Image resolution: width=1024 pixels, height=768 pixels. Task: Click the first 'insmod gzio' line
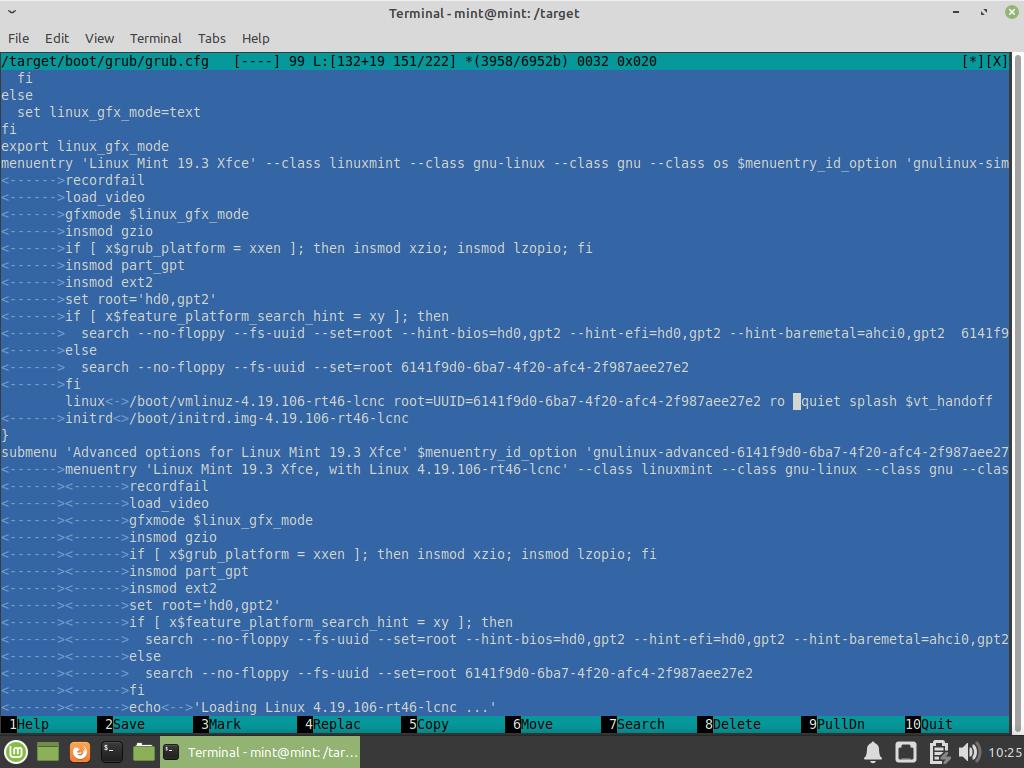(x=109, y=231)
